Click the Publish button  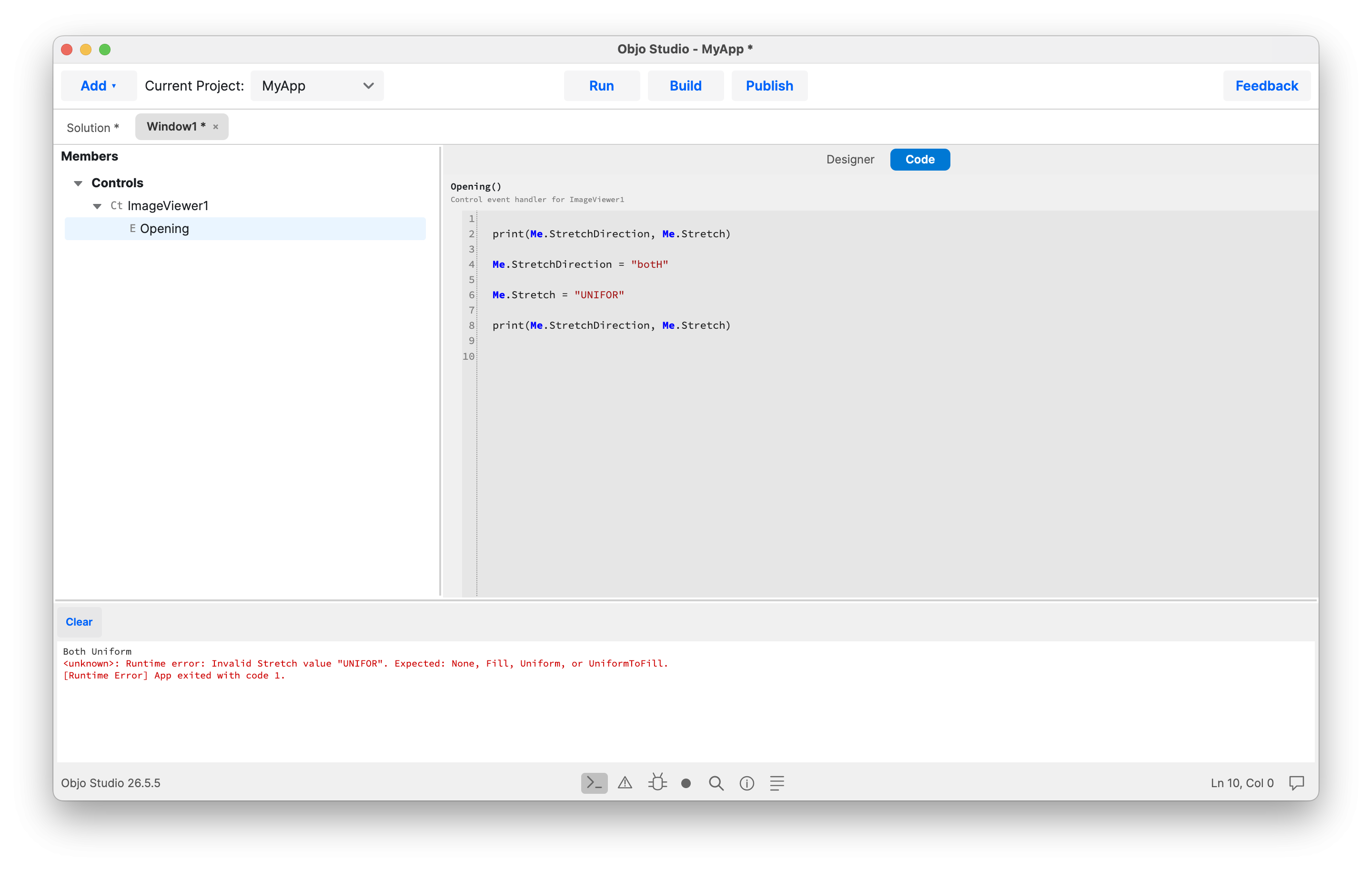pyautogui.click(x=769, y=85)
